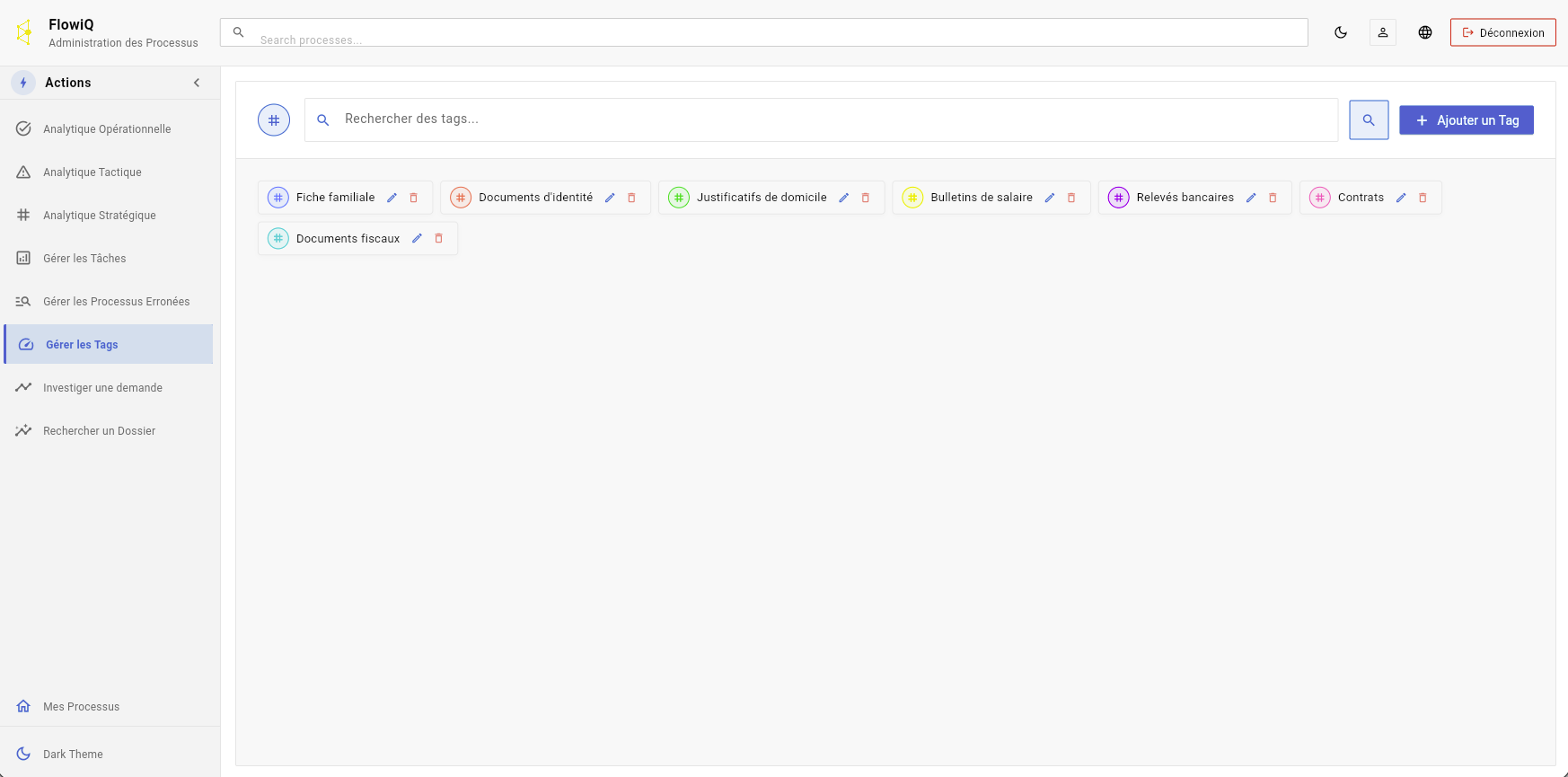Delete the Bulletins de salaire tag
The height and width of the screenshot is (777, 1568).
[1071, 198]
